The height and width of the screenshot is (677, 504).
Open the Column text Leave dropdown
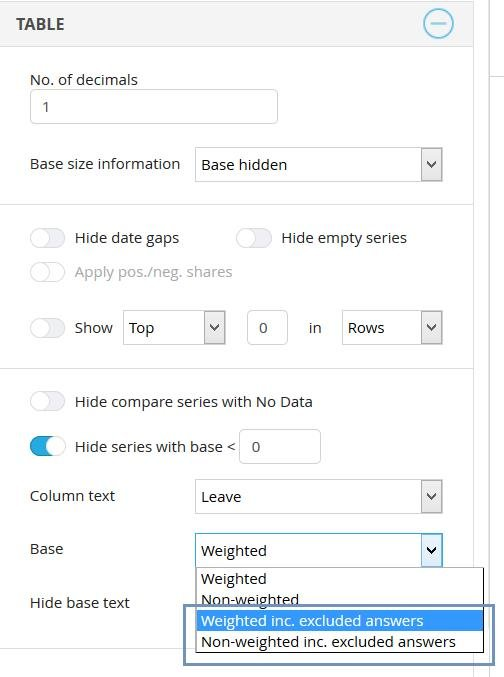click(x=318, y=497)
